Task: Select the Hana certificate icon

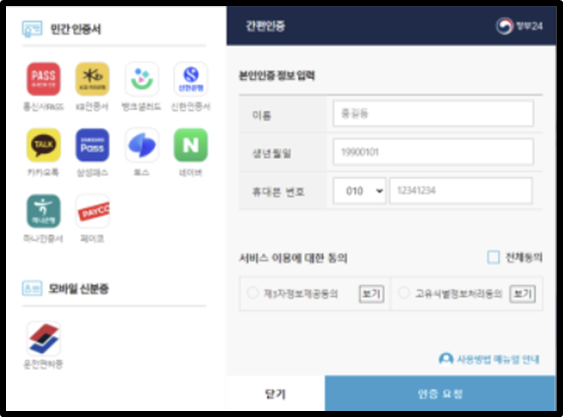Action: click(x=43, y=211)
